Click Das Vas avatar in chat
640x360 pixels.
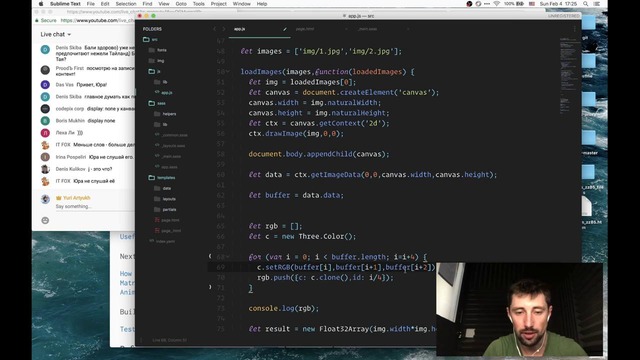tap(45, 84)
